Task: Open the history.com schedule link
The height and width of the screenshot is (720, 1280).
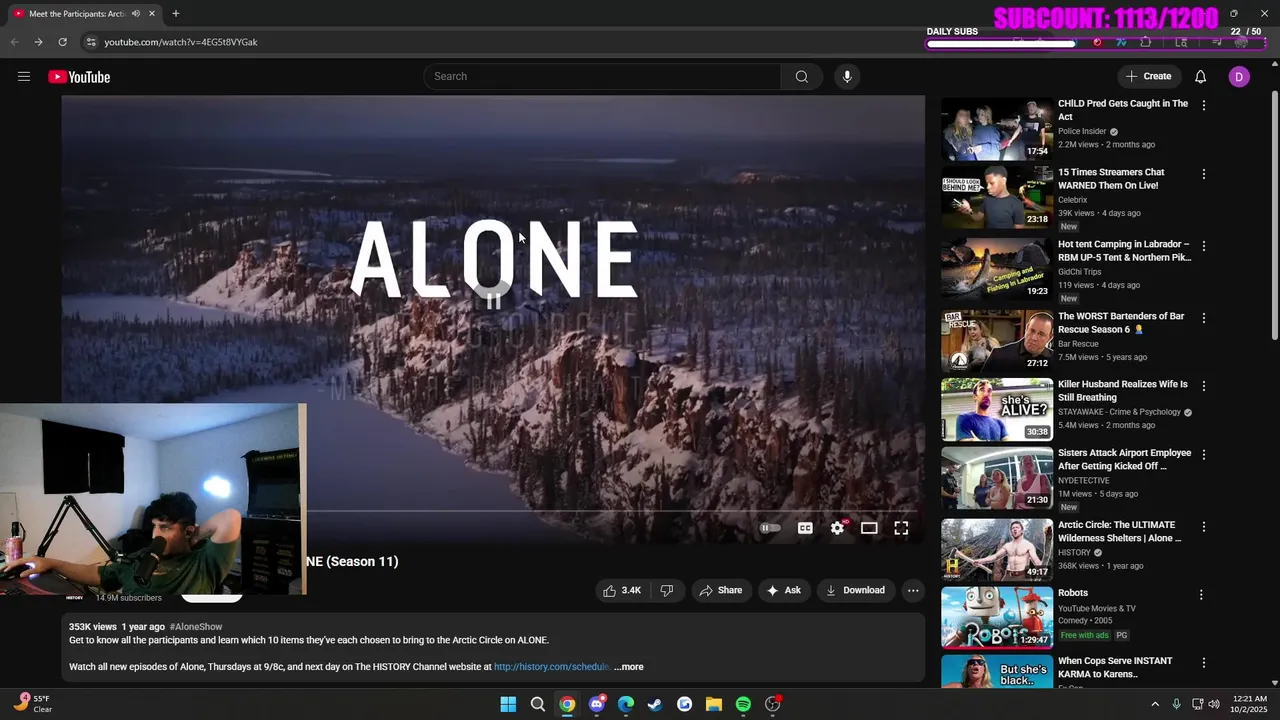Action: [551, 667]
